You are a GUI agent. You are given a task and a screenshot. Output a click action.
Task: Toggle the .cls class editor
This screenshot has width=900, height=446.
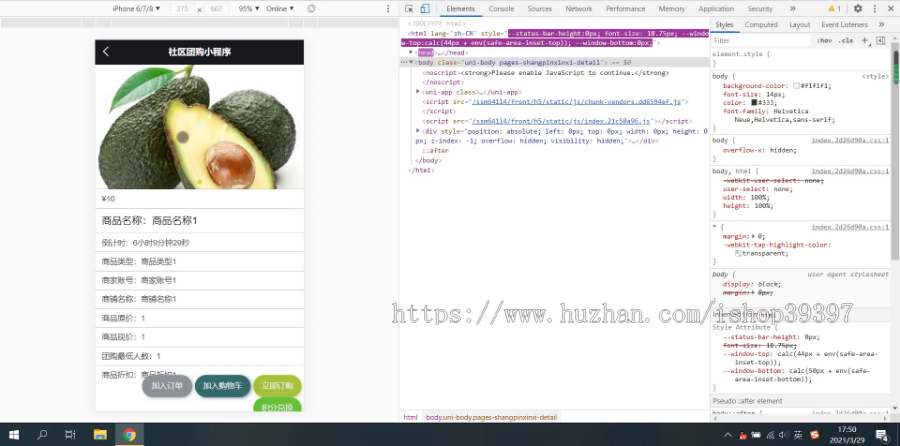[845, 41]
